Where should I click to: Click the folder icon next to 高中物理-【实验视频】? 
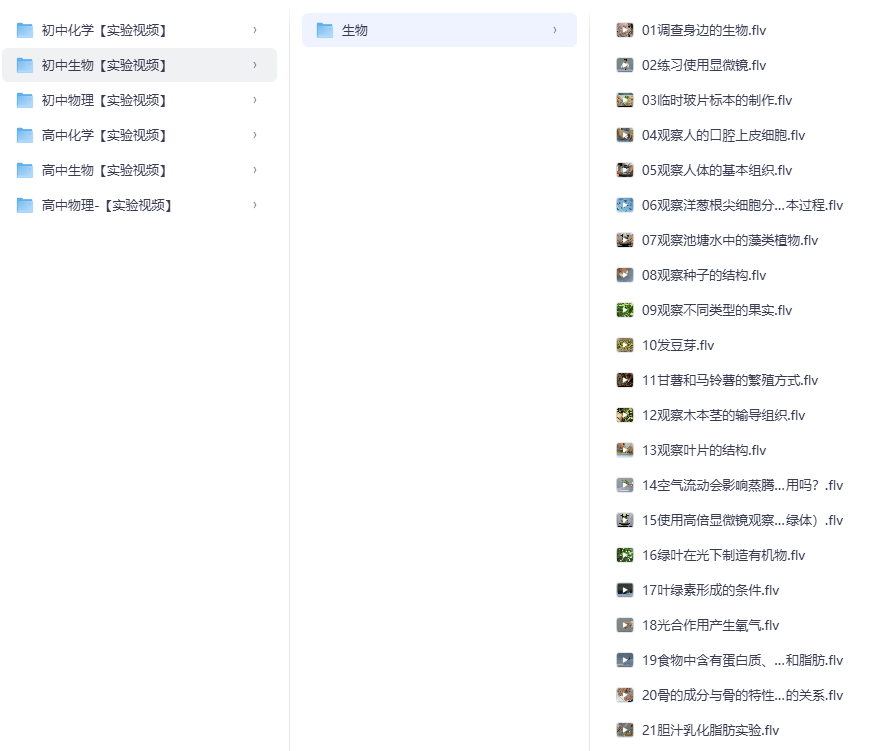tap(25, 205)
